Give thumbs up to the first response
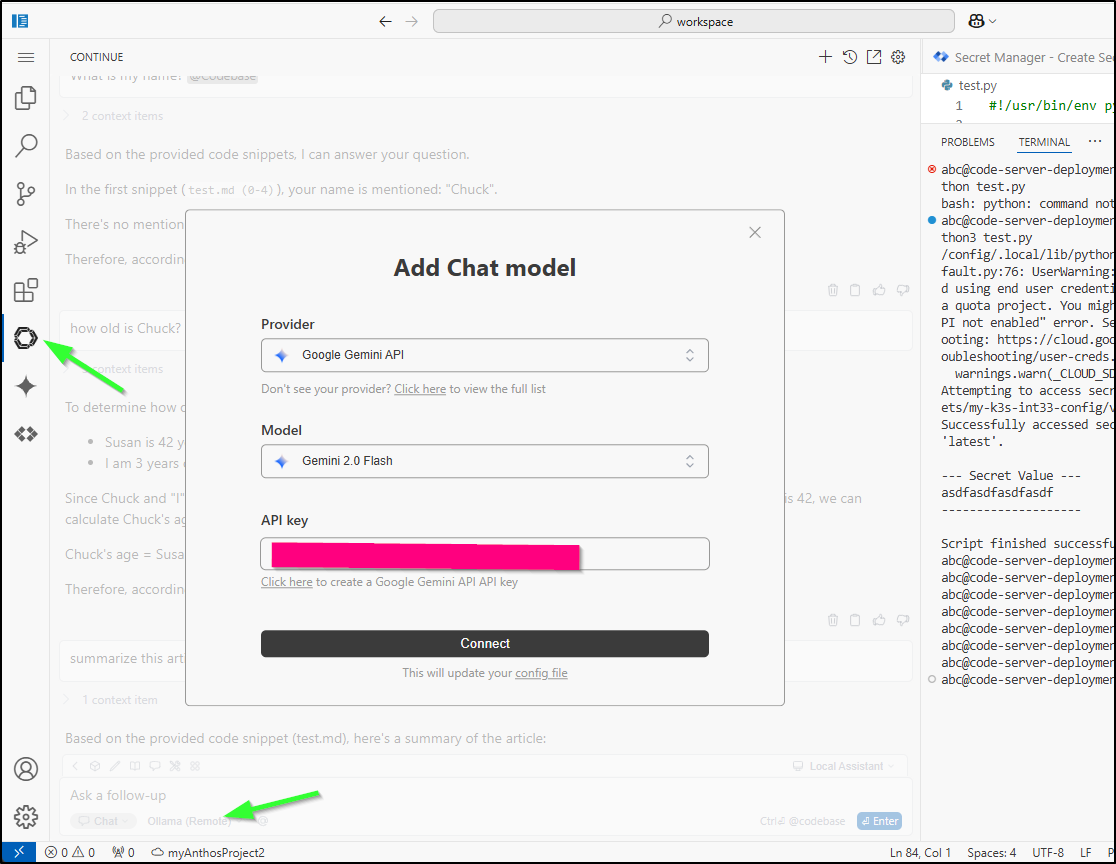1116x864 pixels. coord(879,290)
